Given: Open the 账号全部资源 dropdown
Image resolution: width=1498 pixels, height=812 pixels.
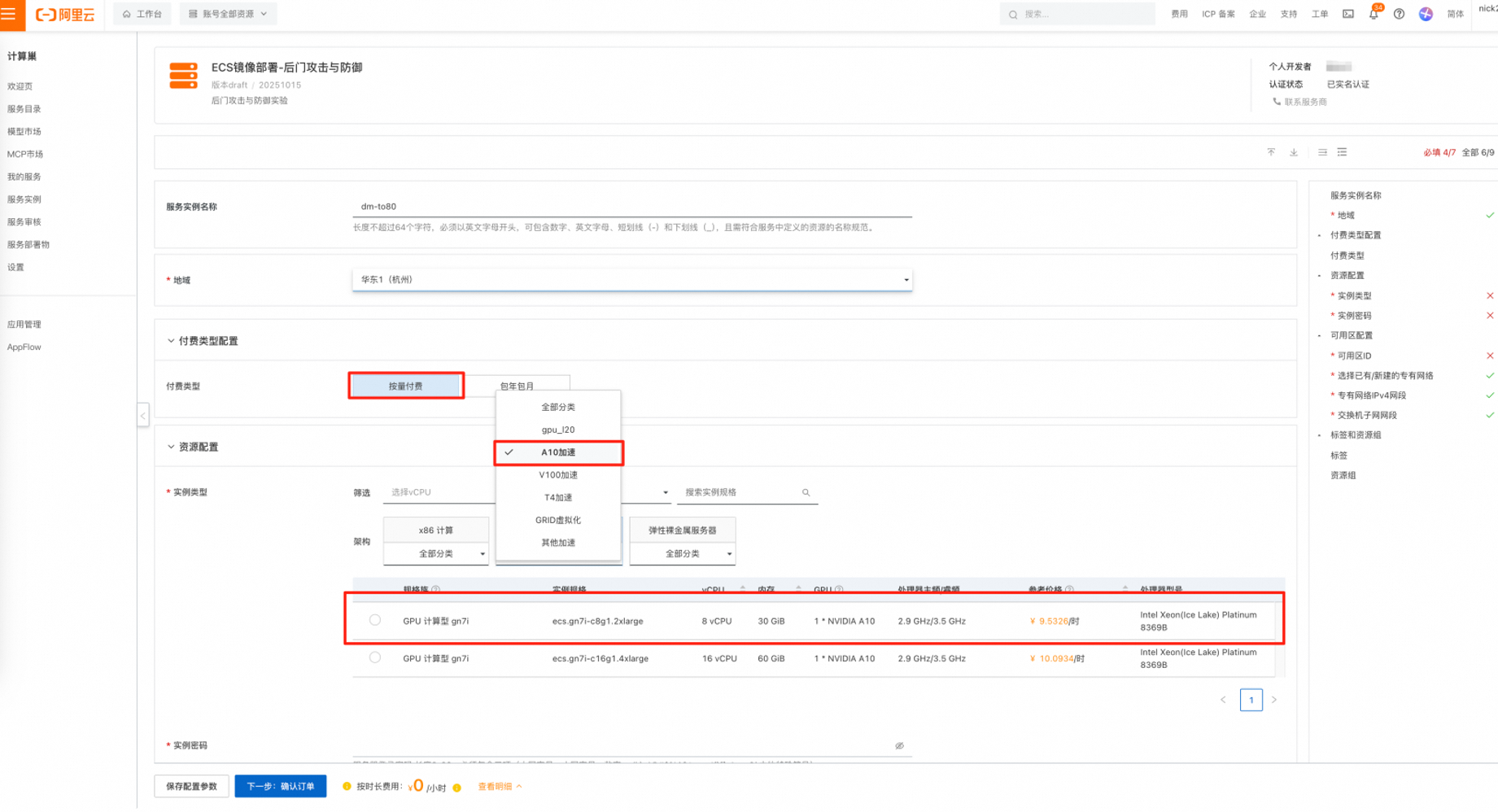Looking at the screenshot, I should pyautogui.click(x=228, y=14).
